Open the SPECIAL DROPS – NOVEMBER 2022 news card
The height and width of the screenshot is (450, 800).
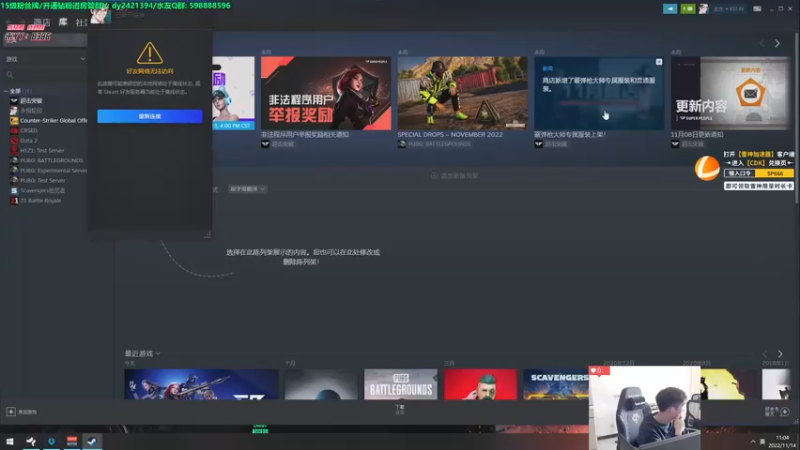coord(462,93)
